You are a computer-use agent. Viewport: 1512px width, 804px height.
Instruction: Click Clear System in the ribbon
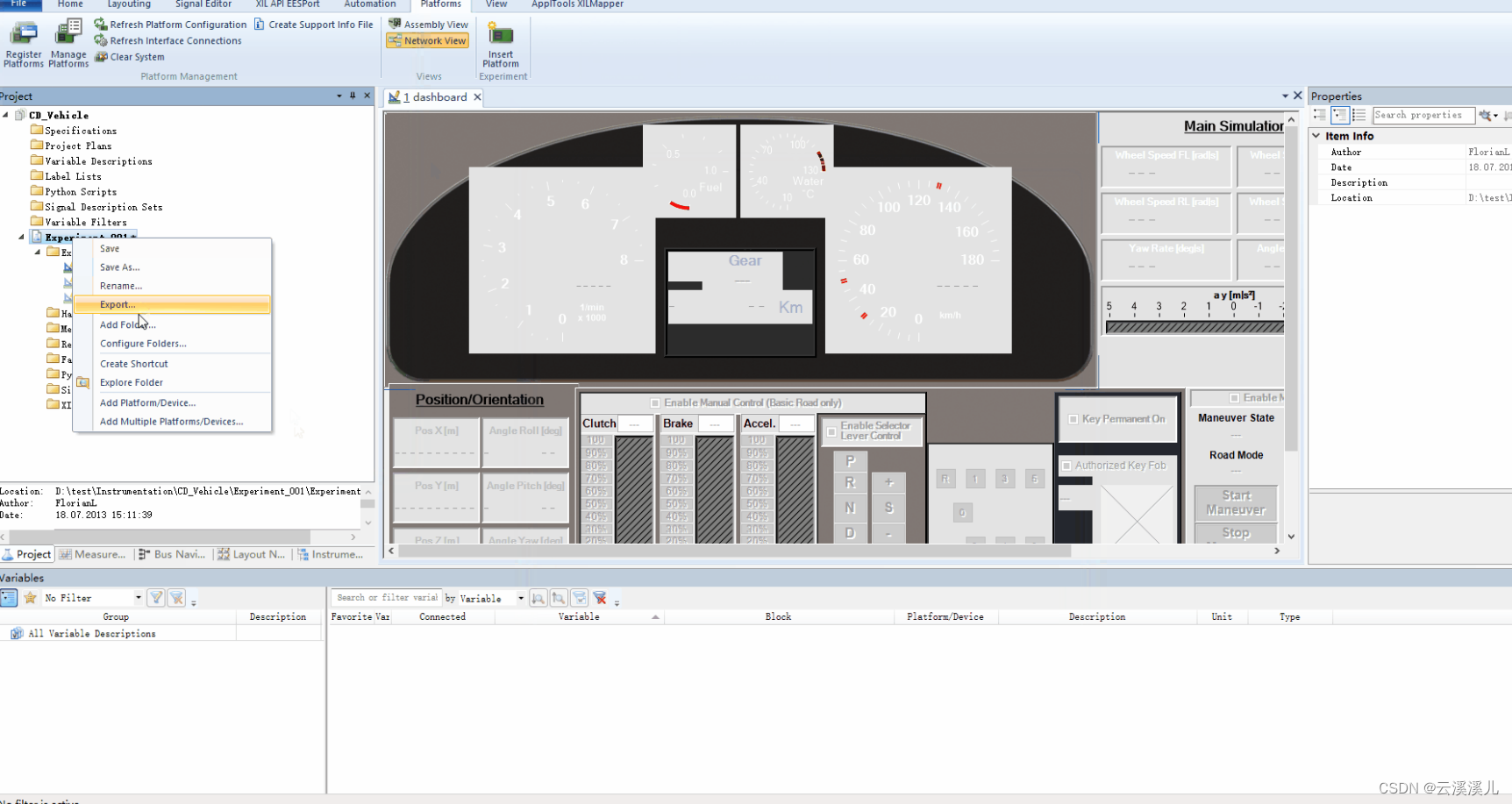[129, 57]
